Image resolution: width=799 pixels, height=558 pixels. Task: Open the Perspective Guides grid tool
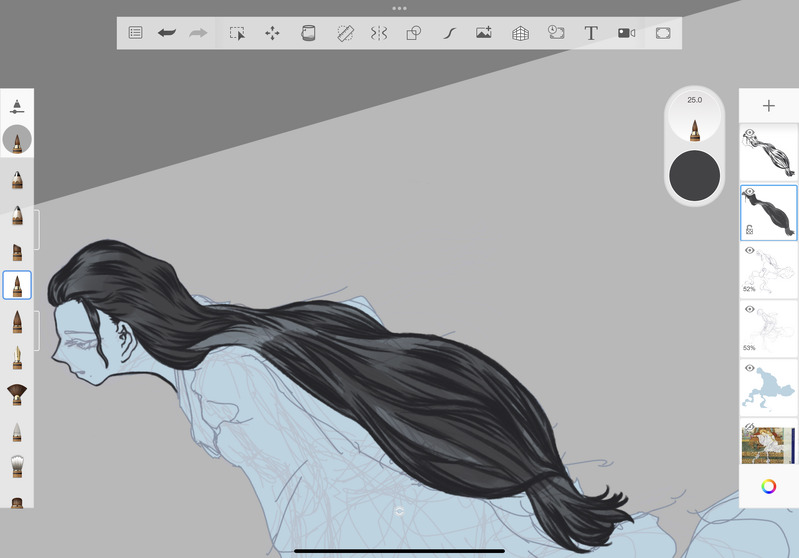[x=520, y=34]
